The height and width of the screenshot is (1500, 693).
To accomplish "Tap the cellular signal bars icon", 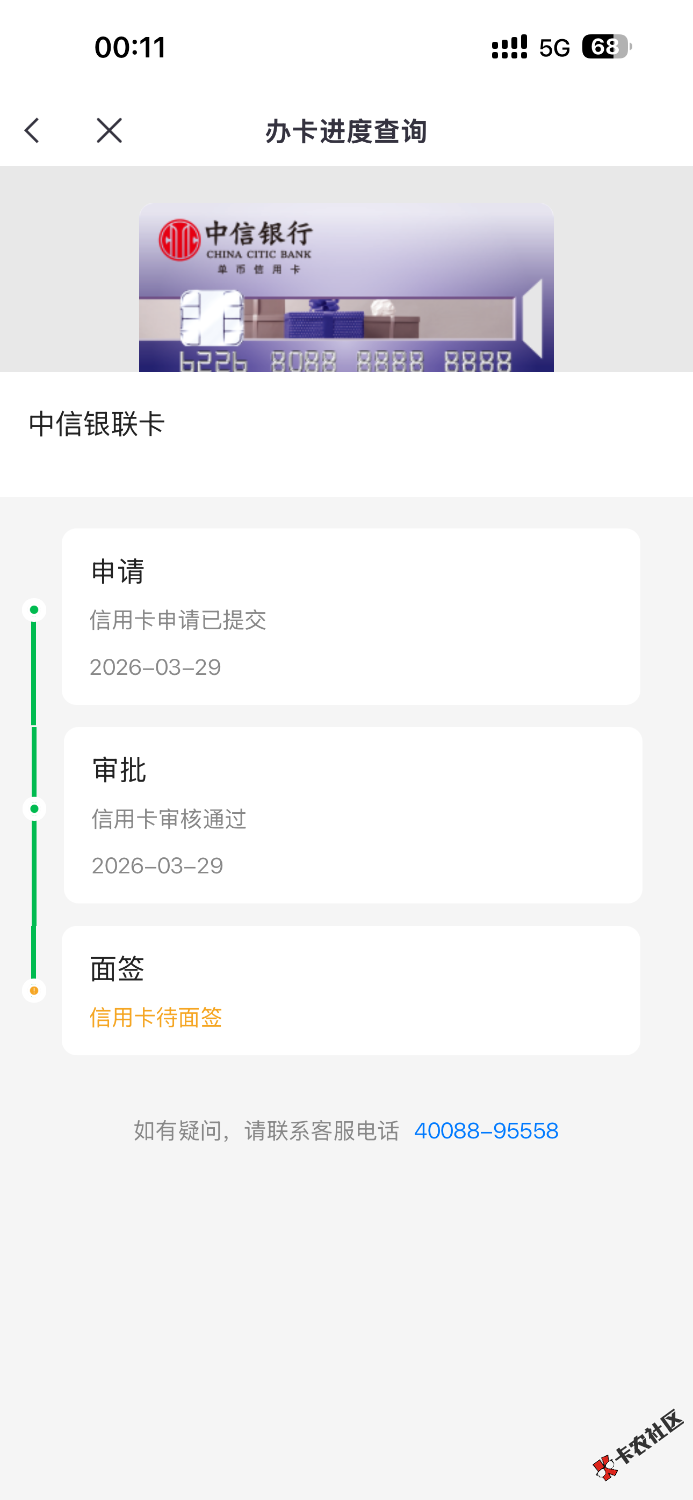I will coord(509,47).
